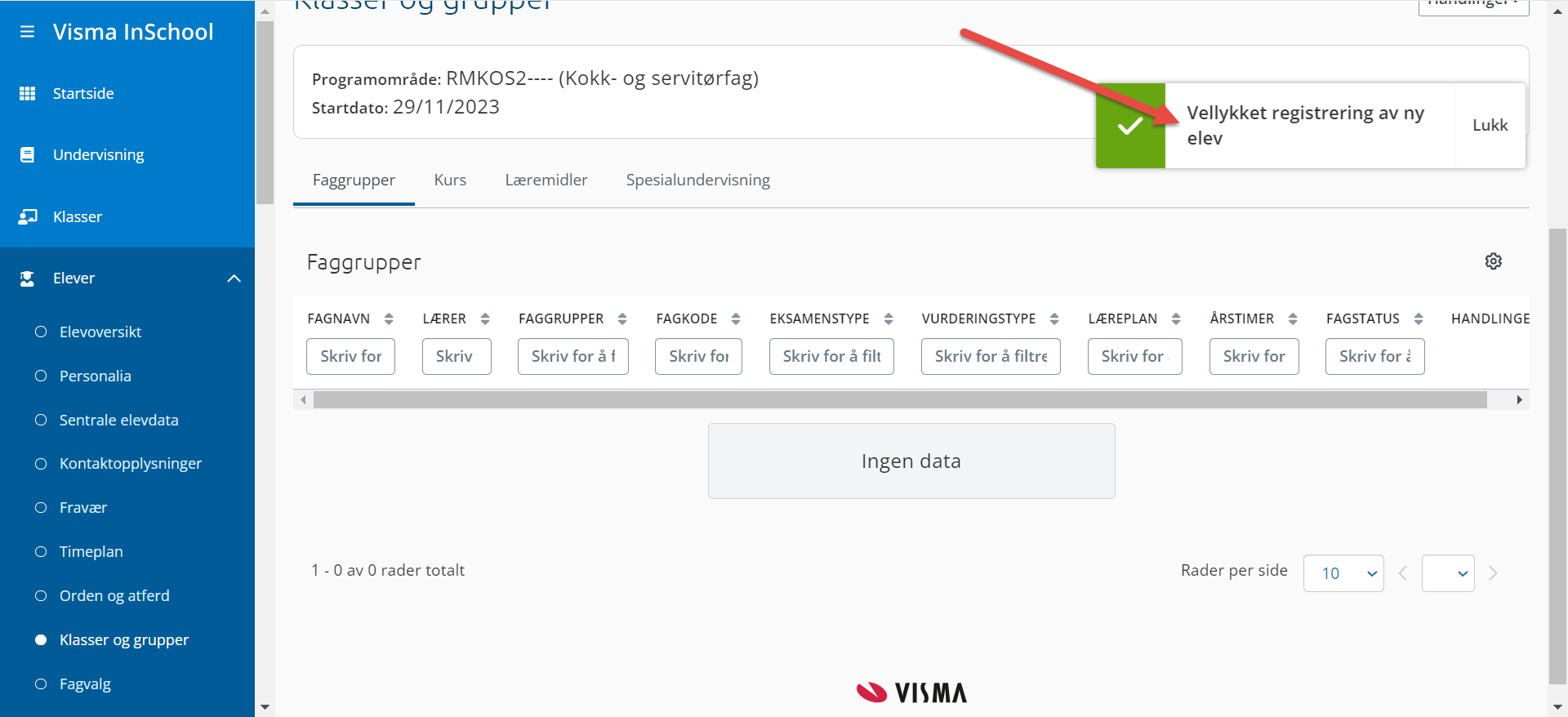This screenshot has width=1568, height=717.
Task: Click table scrollbar right arrow
Action: click(1519, 399)
